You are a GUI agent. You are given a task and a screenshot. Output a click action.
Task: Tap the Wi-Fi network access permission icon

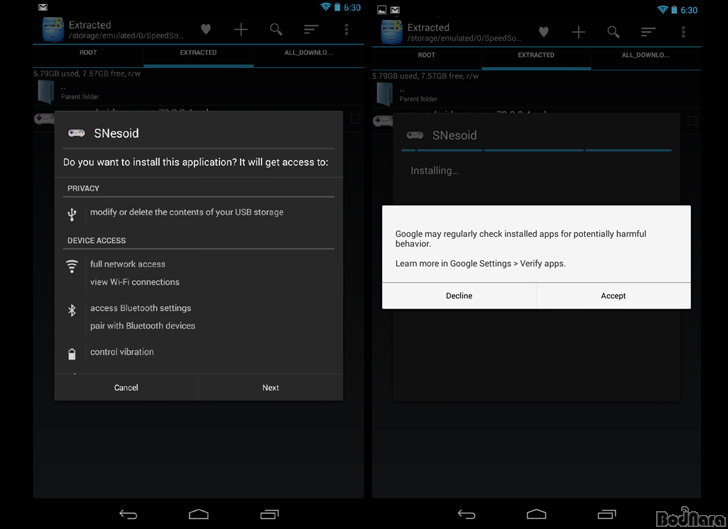click(72, 266)
